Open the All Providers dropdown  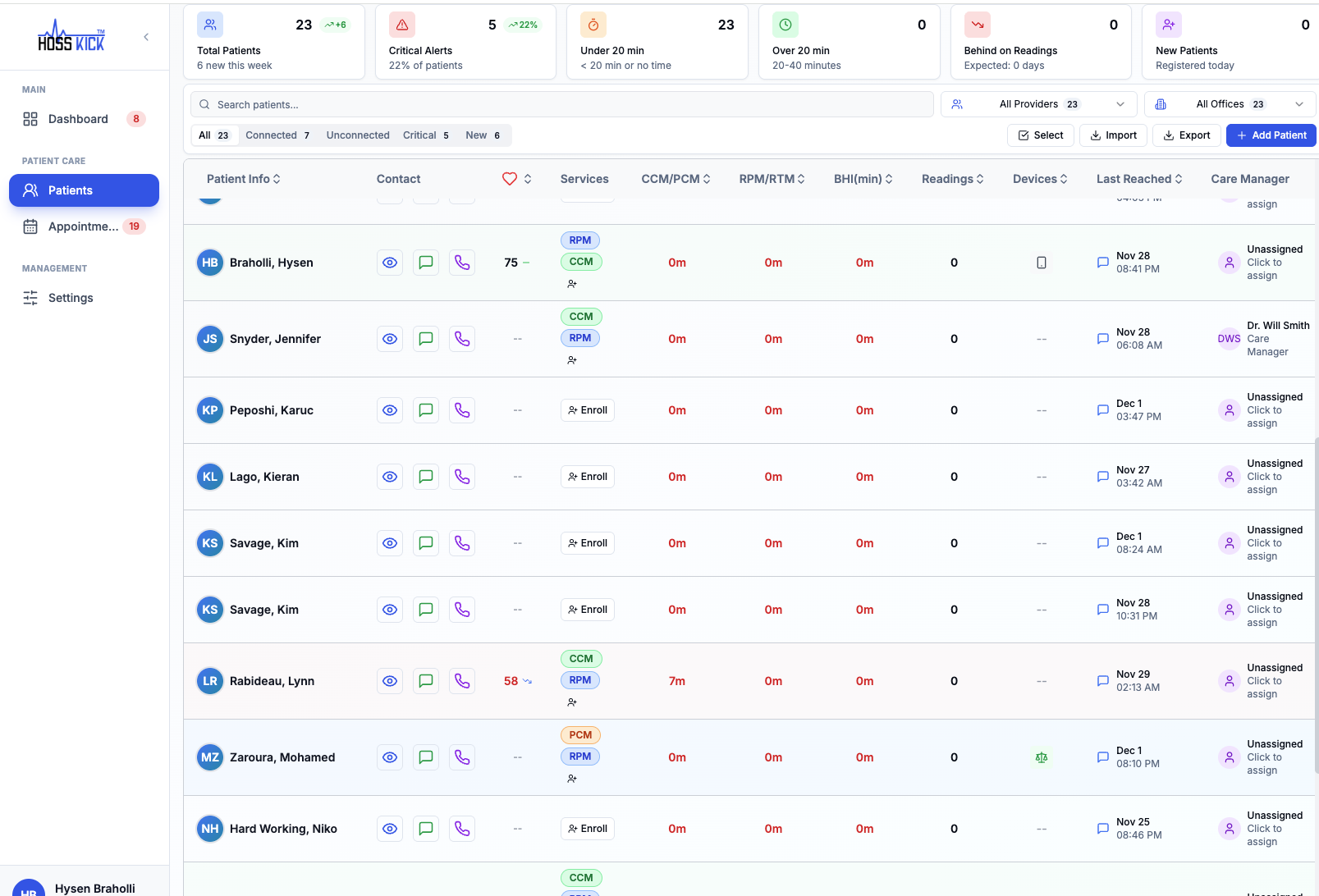[x=1038, y=103]
